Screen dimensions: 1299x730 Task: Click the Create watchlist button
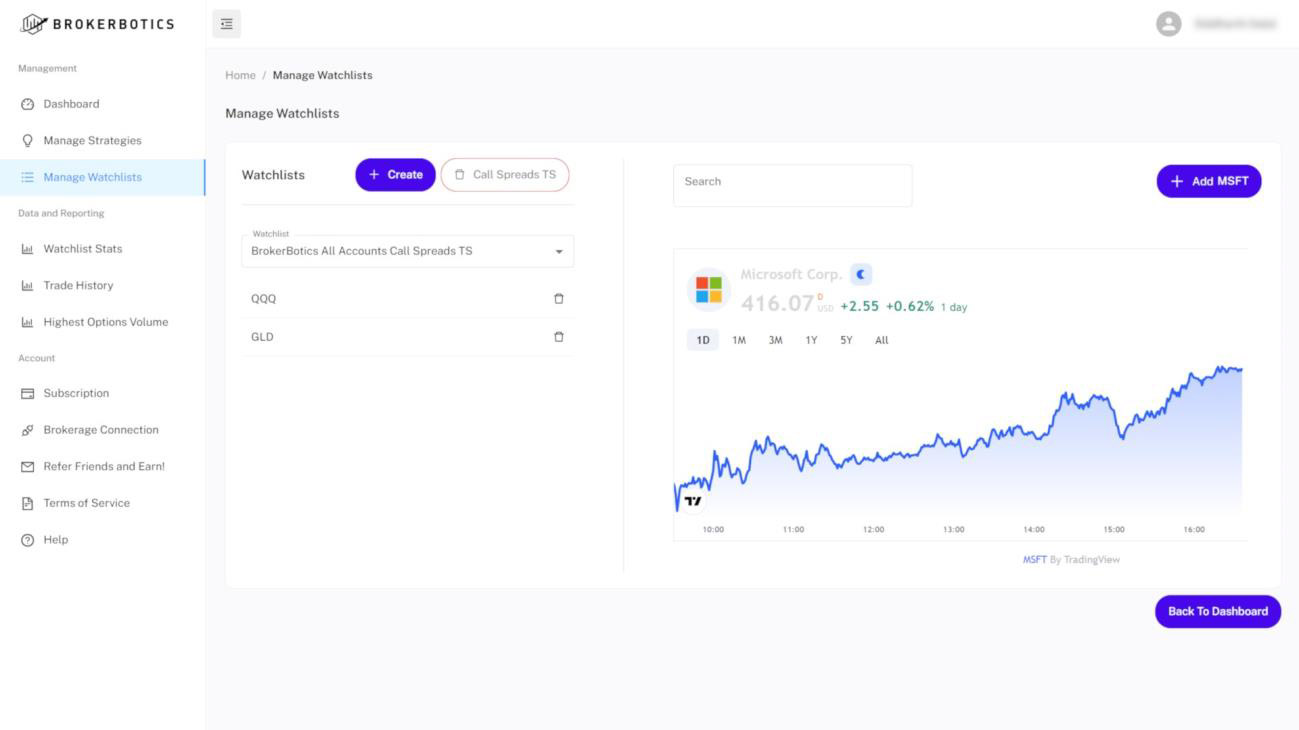(395, 175)
